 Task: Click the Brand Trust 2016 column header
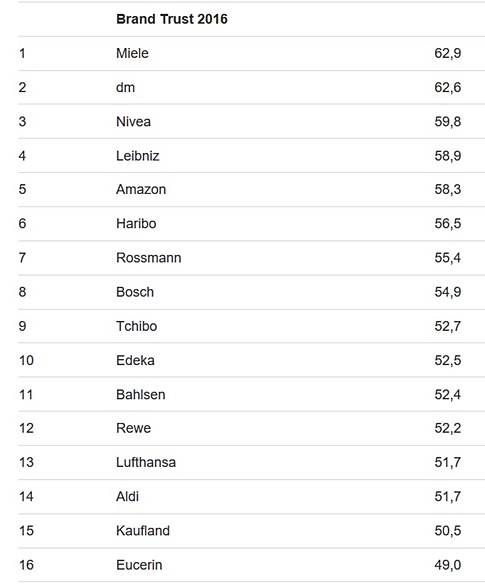[x=172, y=19]
